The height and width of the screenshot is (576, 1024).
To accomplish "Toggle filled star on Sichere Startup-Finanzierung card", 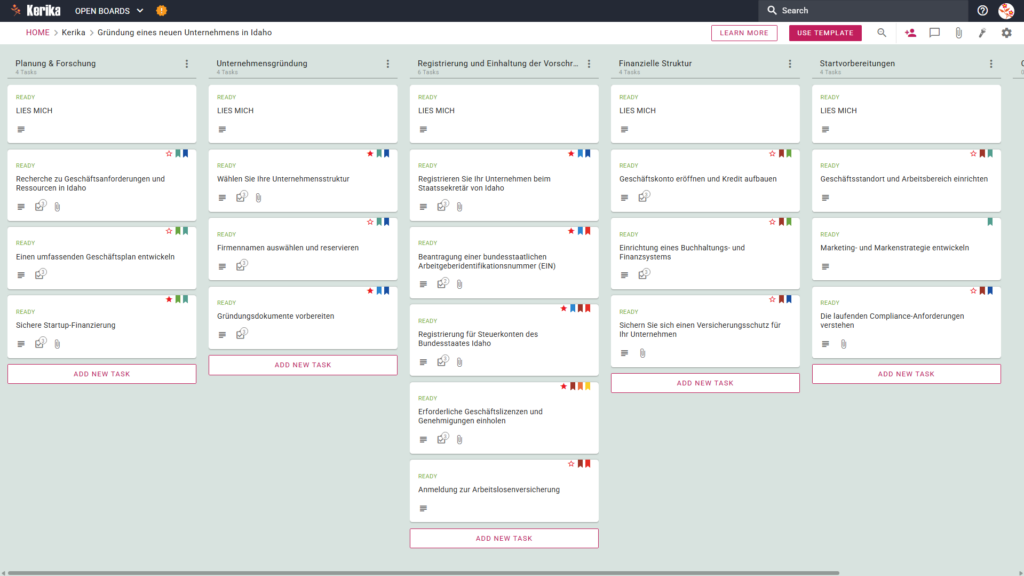I will pos(169,299).
